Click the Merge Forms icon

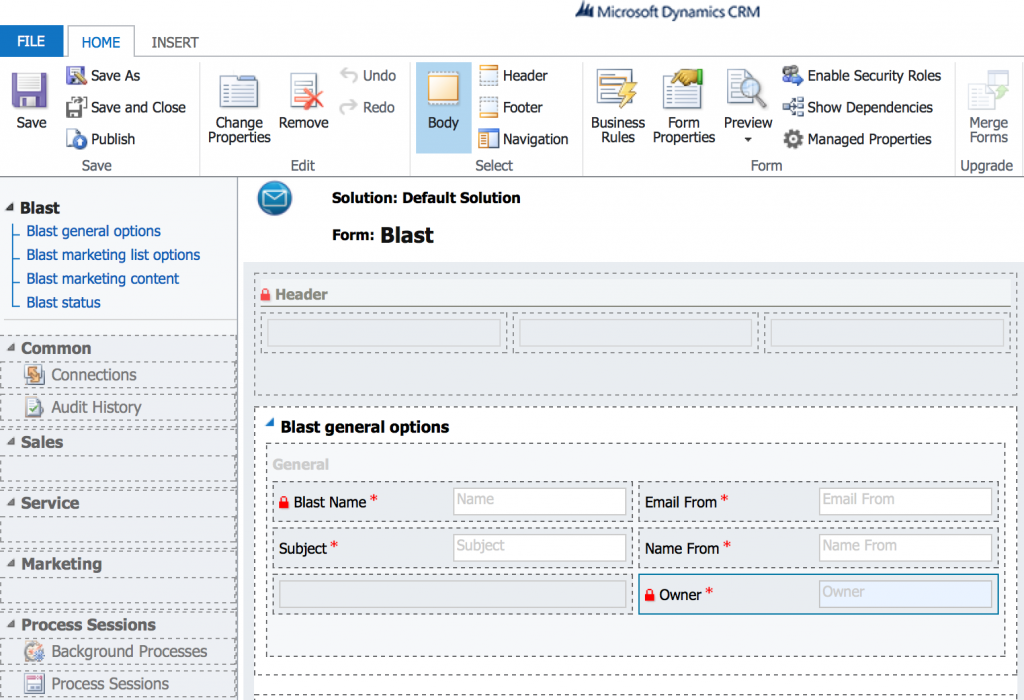click(989, 90)
